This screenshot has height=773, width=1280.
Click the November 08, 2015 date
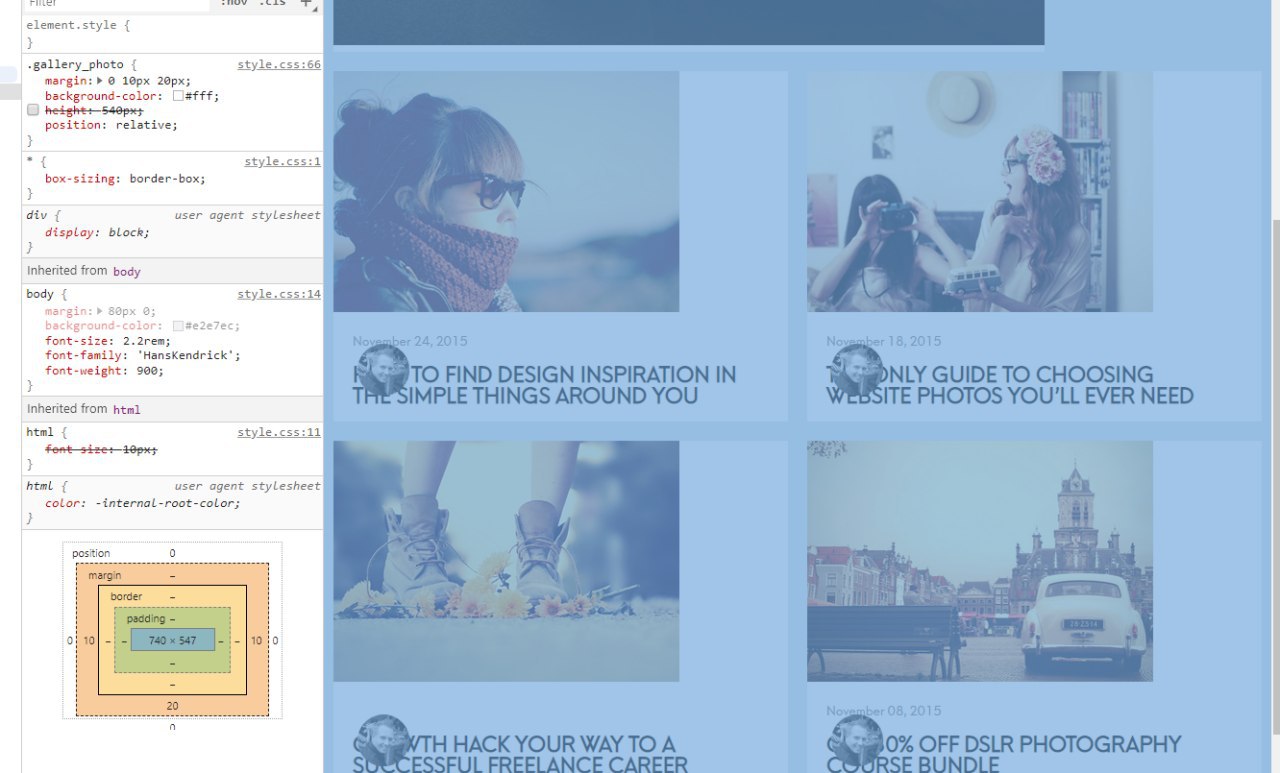(x=884, y=711)
